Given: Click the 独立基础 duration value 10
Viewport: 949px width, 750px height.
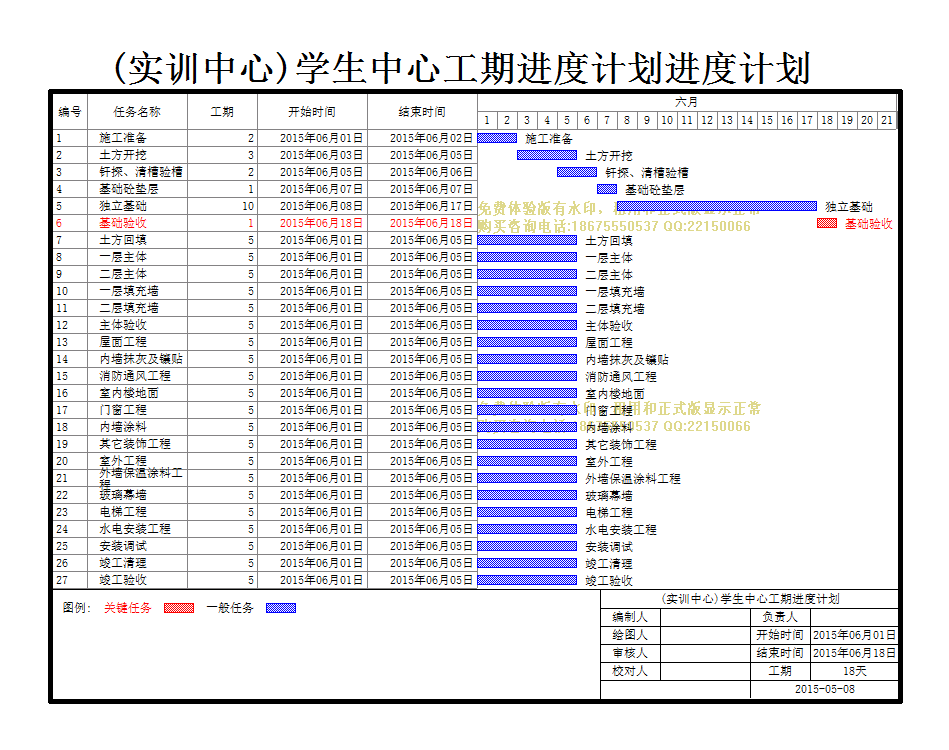Looking at the screenshot, I should click(x=248, y=206).
